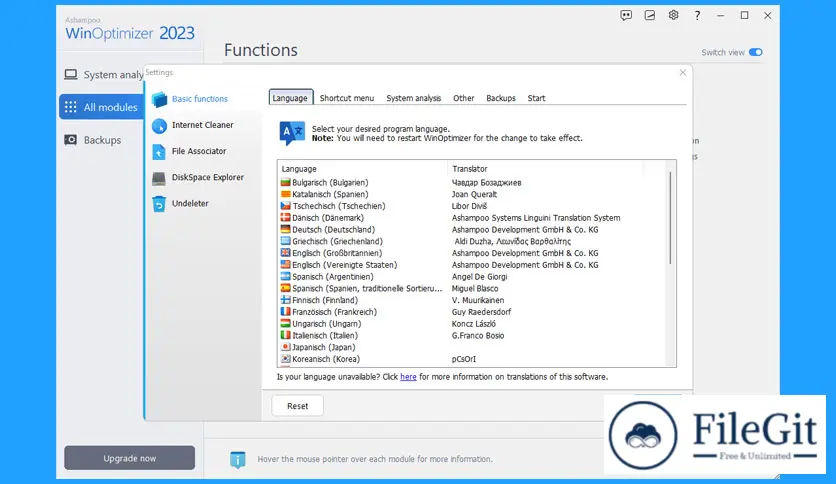Click the Upgrade now button
Viewport: 836px width, 484px height.
pos(130,458)
